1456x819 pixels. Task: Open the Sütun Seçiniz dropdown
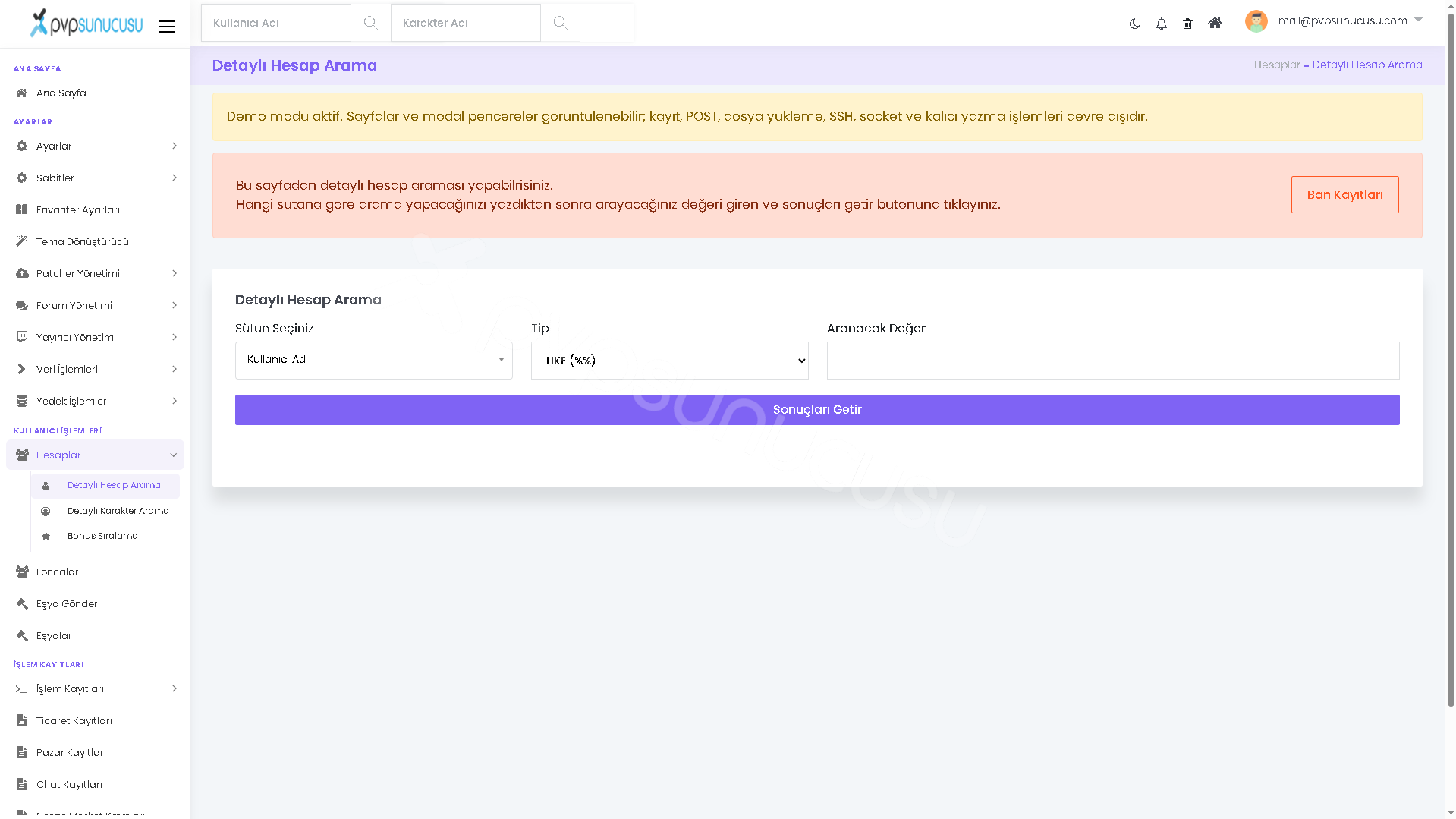coord(373,360)
